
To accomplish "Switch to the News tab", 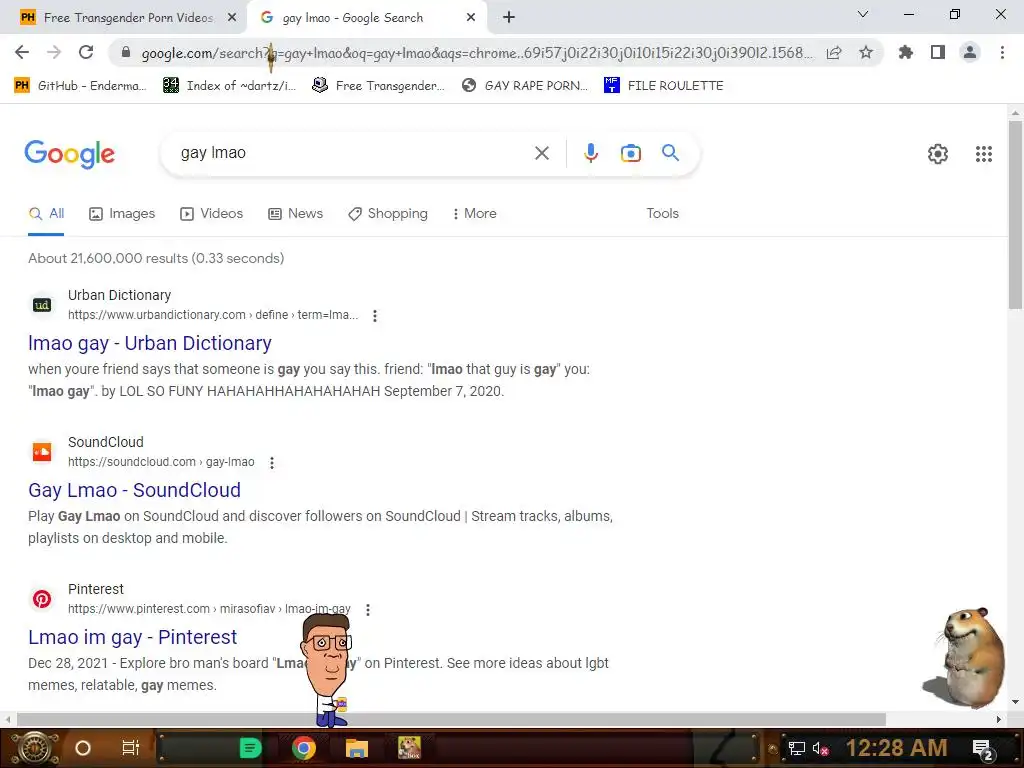I will click(296, 214).
